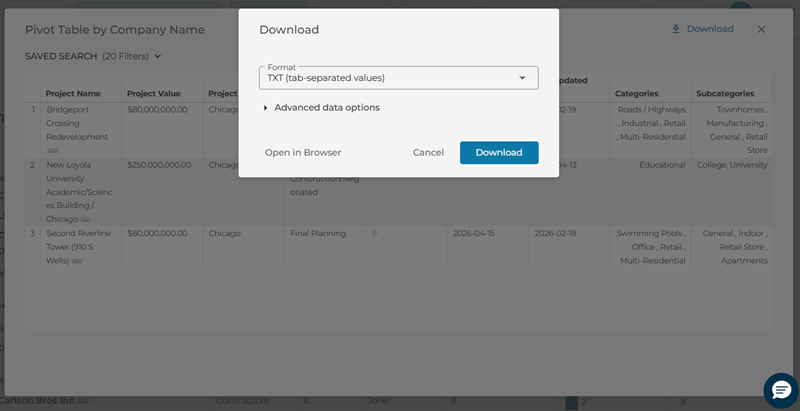The height and width of the screenshot is (411, 800).
Task: Open tag badge under Bridgeport Crossing Redevelopment
Action: pyautogui.click(x=53, y=150)
